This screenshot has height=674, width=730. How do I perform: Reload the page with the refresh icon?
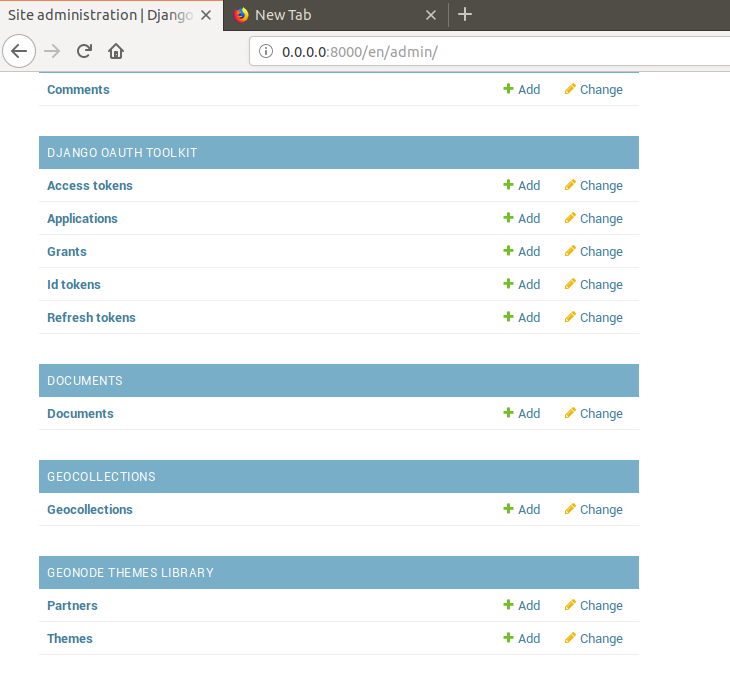pos(84,51)
